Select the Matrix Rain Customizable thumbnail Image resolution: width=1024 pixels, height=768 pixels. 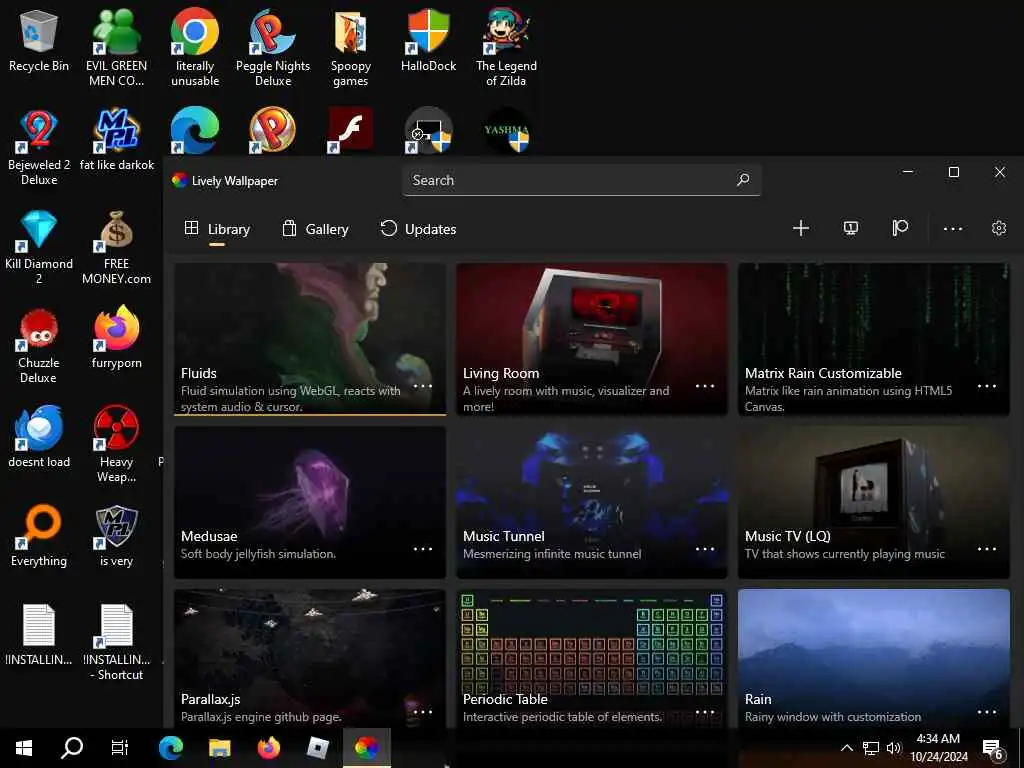[874, 339]
